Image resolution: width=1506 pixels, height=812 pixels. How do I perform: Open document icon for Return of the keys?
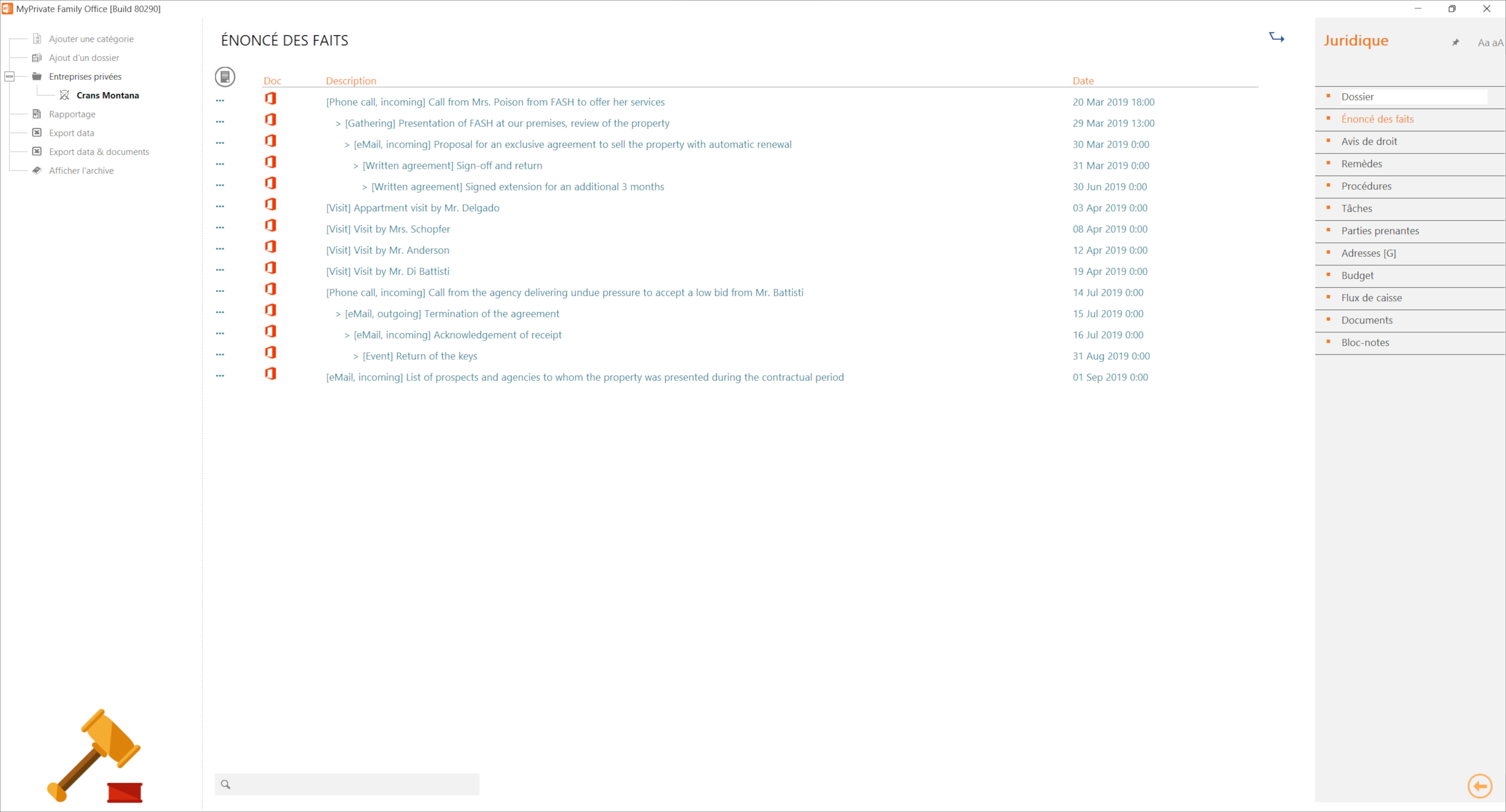point(270,353)
